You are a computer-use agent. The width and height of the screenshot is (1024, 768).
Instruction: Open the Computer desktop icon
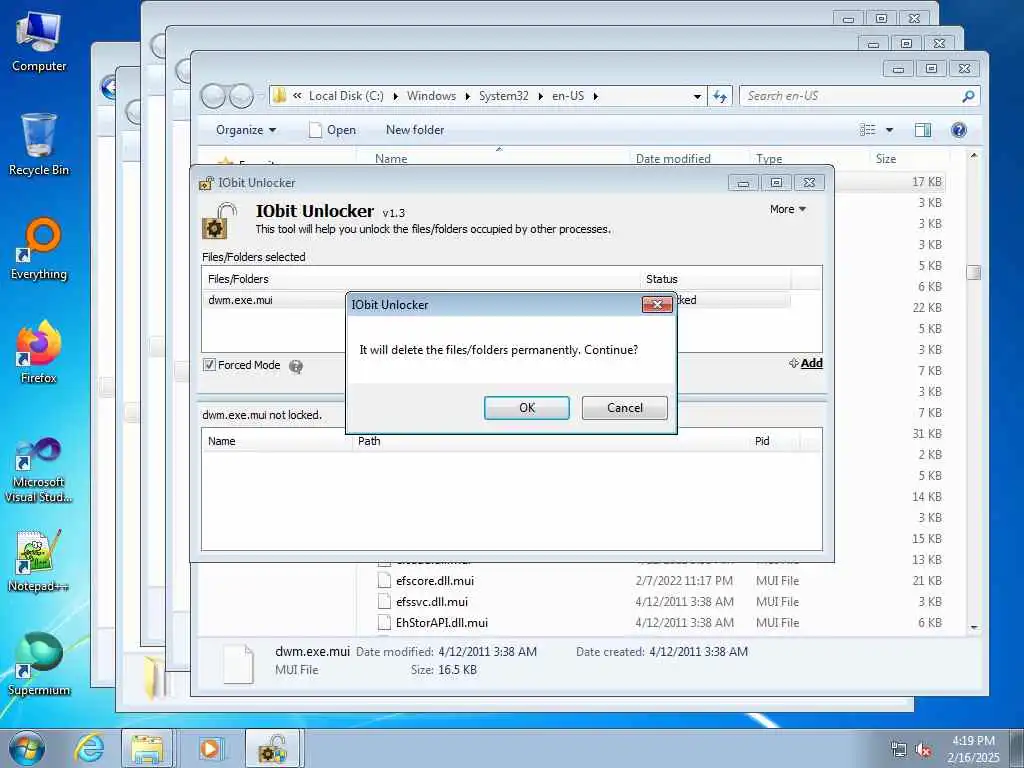coord(39,42)
